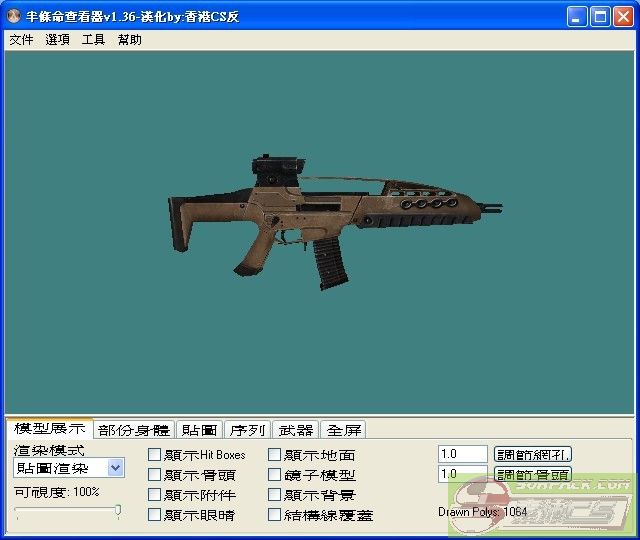Click the 調節網孔 button
Image resolution: width=640 pixels, height=540 pixels.
tap(533, 454)
